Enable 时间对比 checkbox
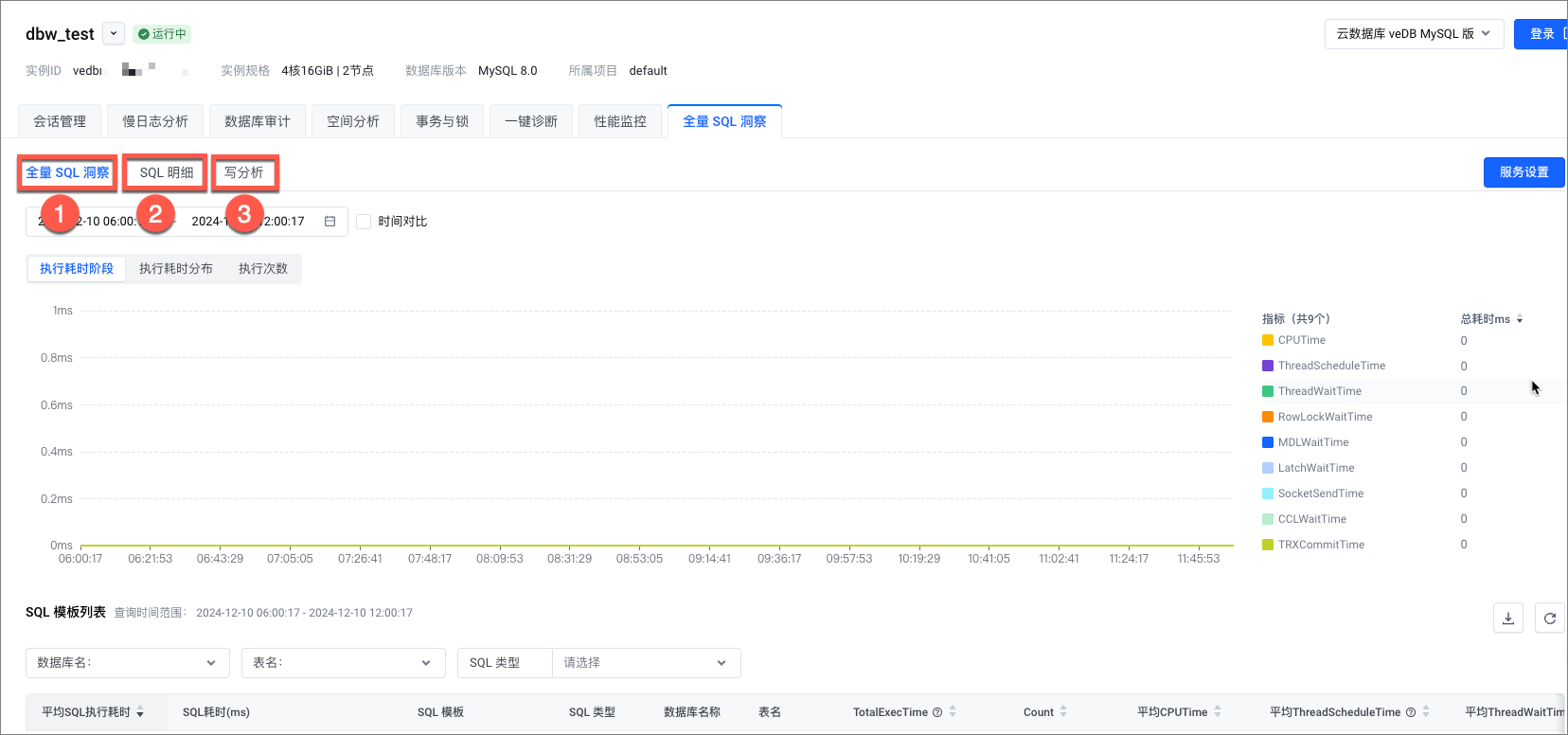 tap(364, 222)
